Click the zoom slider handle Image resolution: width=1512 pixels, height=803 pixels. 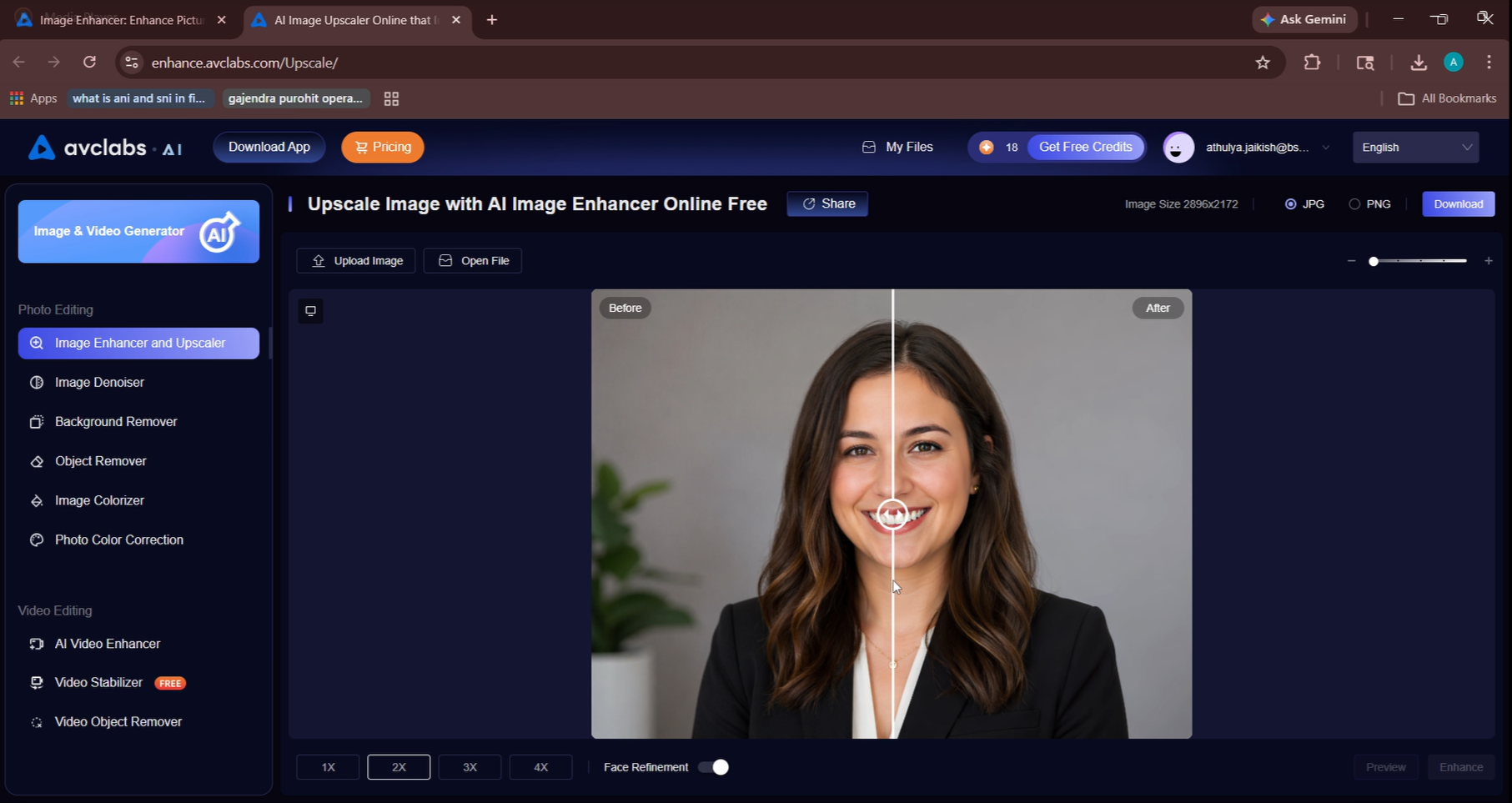tap(1374, 261)
